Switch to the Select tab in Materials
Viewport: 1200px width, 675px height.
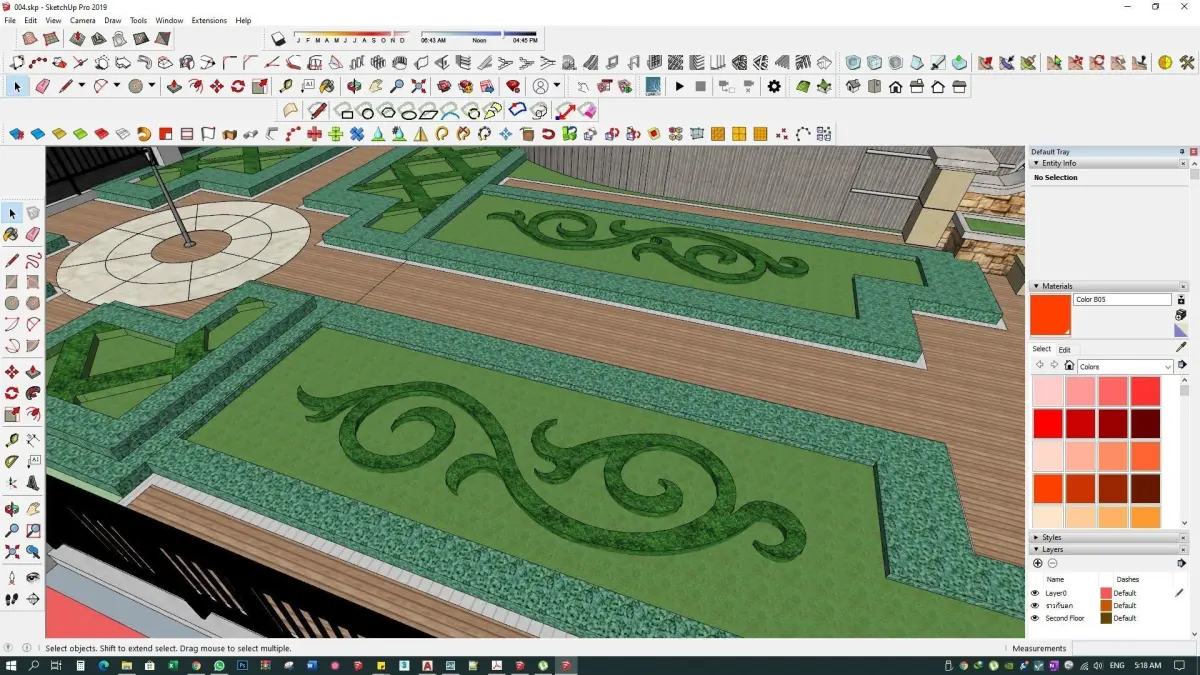(1042, 349)
